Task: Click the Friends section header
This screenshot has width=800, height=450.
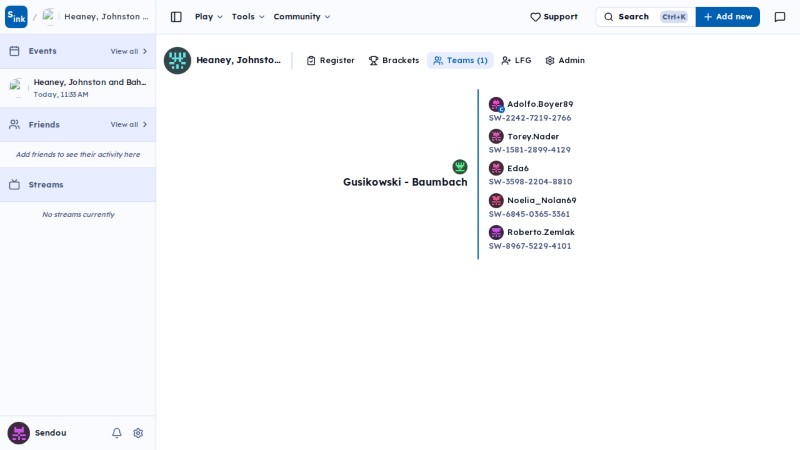Action: coord(78,124)
